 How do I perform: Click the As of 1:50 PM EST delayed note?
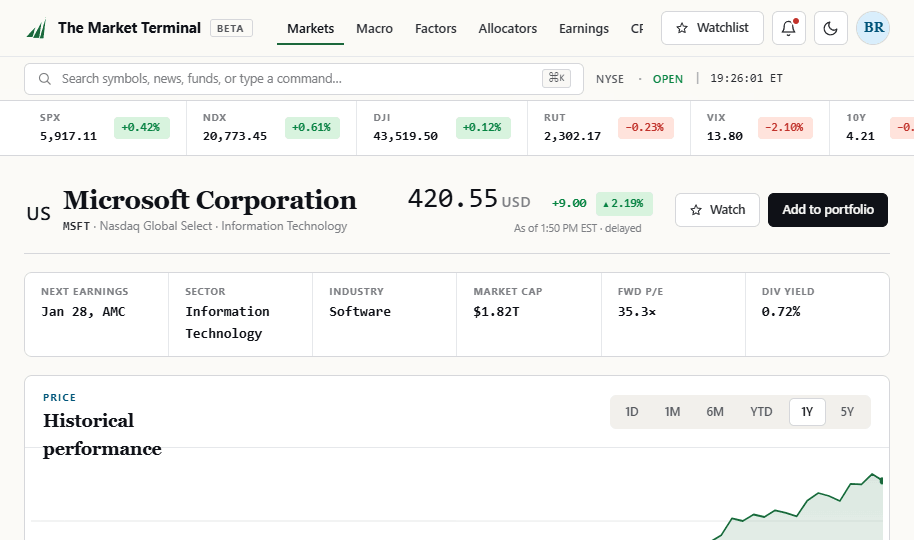point(577,229)
